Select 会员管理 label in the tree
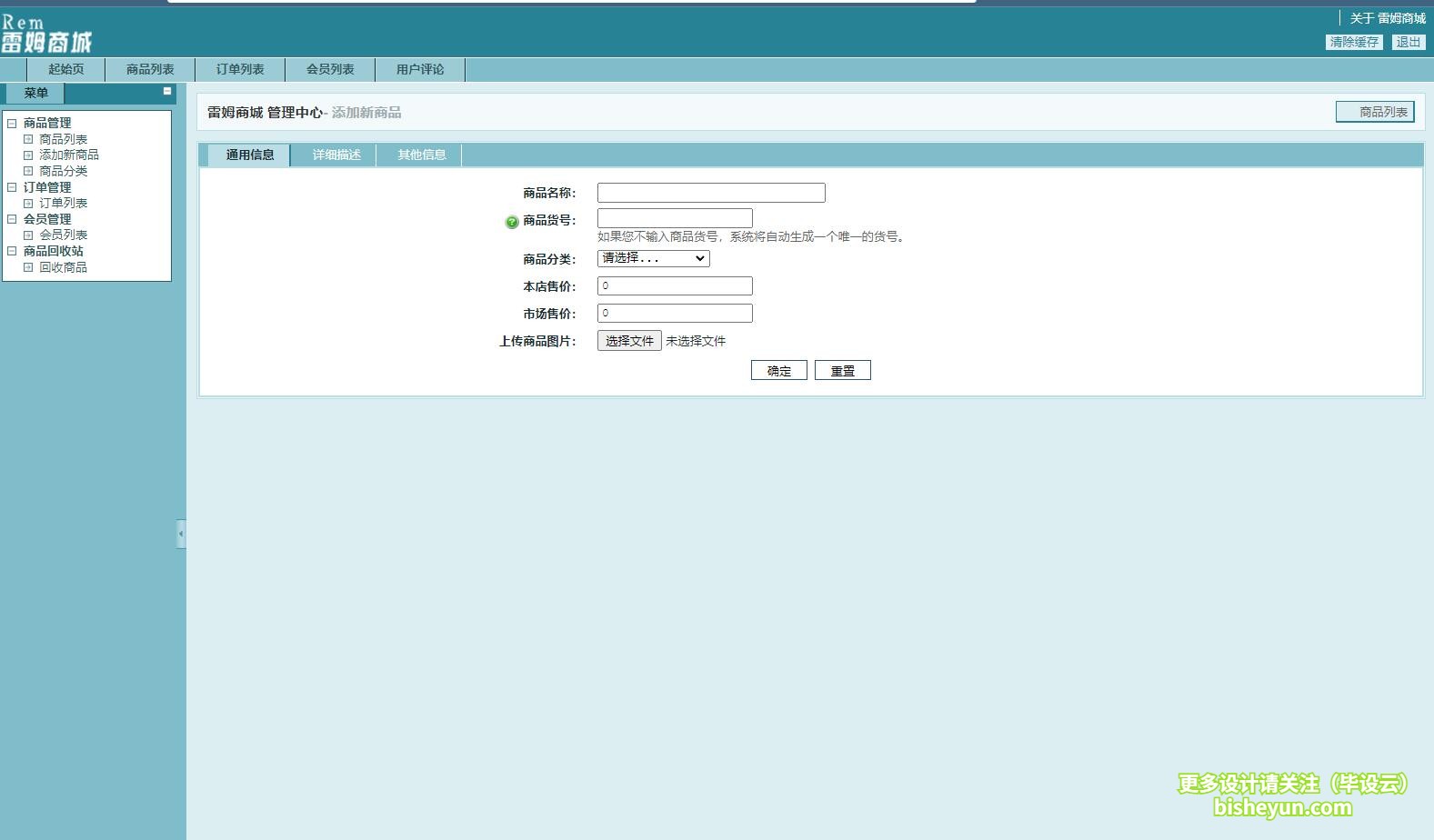The image size is (1434, 840). point(47,219)
